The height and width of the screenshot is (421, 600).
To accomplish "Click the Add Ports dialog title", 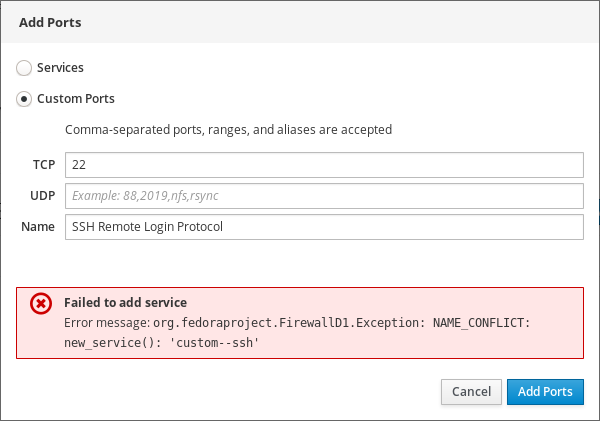I will 50,21.
